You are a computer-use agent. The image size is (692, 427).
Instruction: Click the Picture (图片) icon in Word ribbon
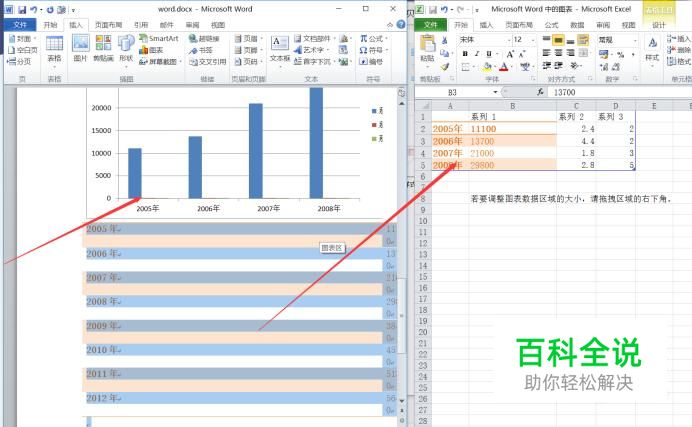coord(80,49)
